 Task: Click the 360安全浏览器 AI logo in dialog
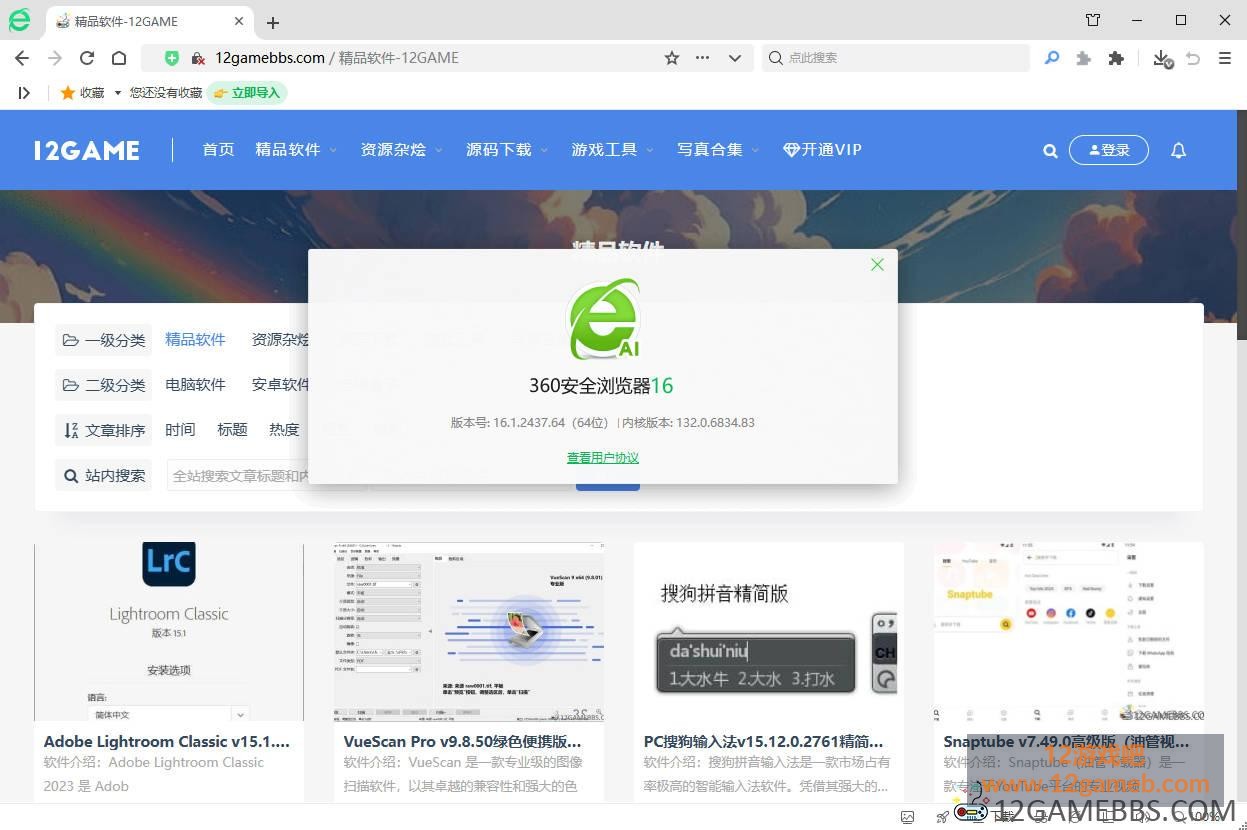(x=604, y=320)
